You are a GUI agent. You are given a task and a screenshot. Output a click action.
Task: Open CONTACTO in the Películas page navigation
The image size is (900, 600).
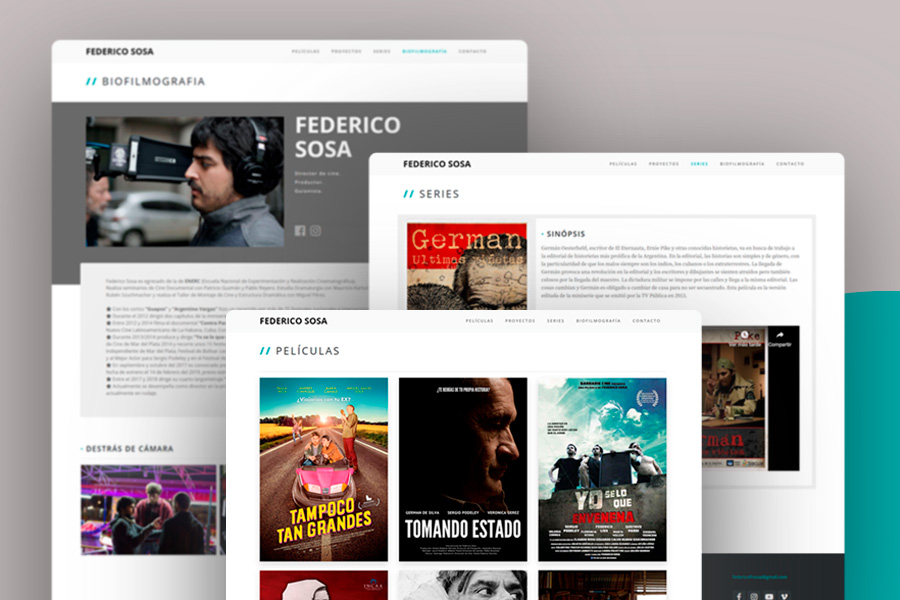(x=646, y=321)
